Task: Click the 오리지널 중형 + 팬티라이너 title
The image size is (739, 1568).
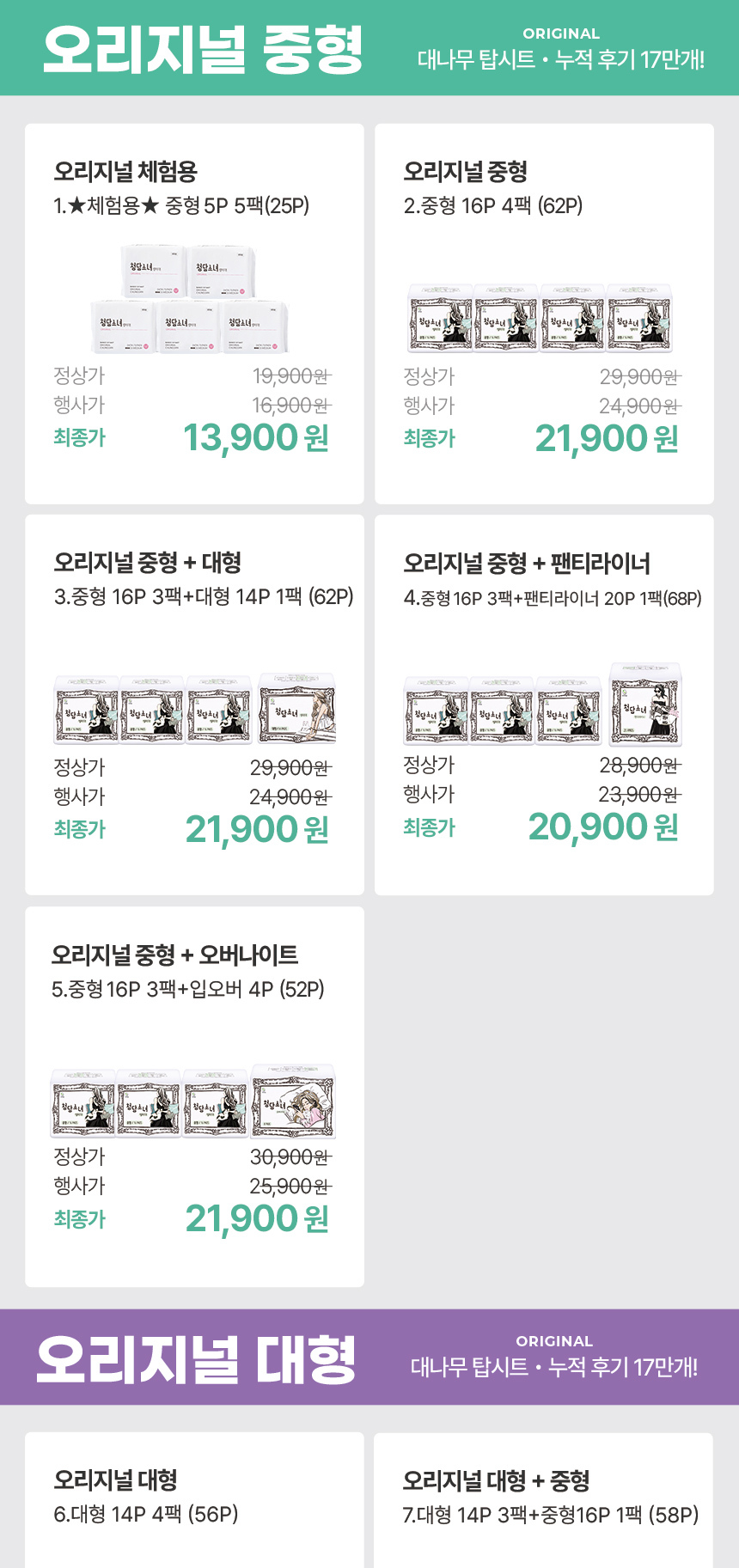Action: (527, 564)
